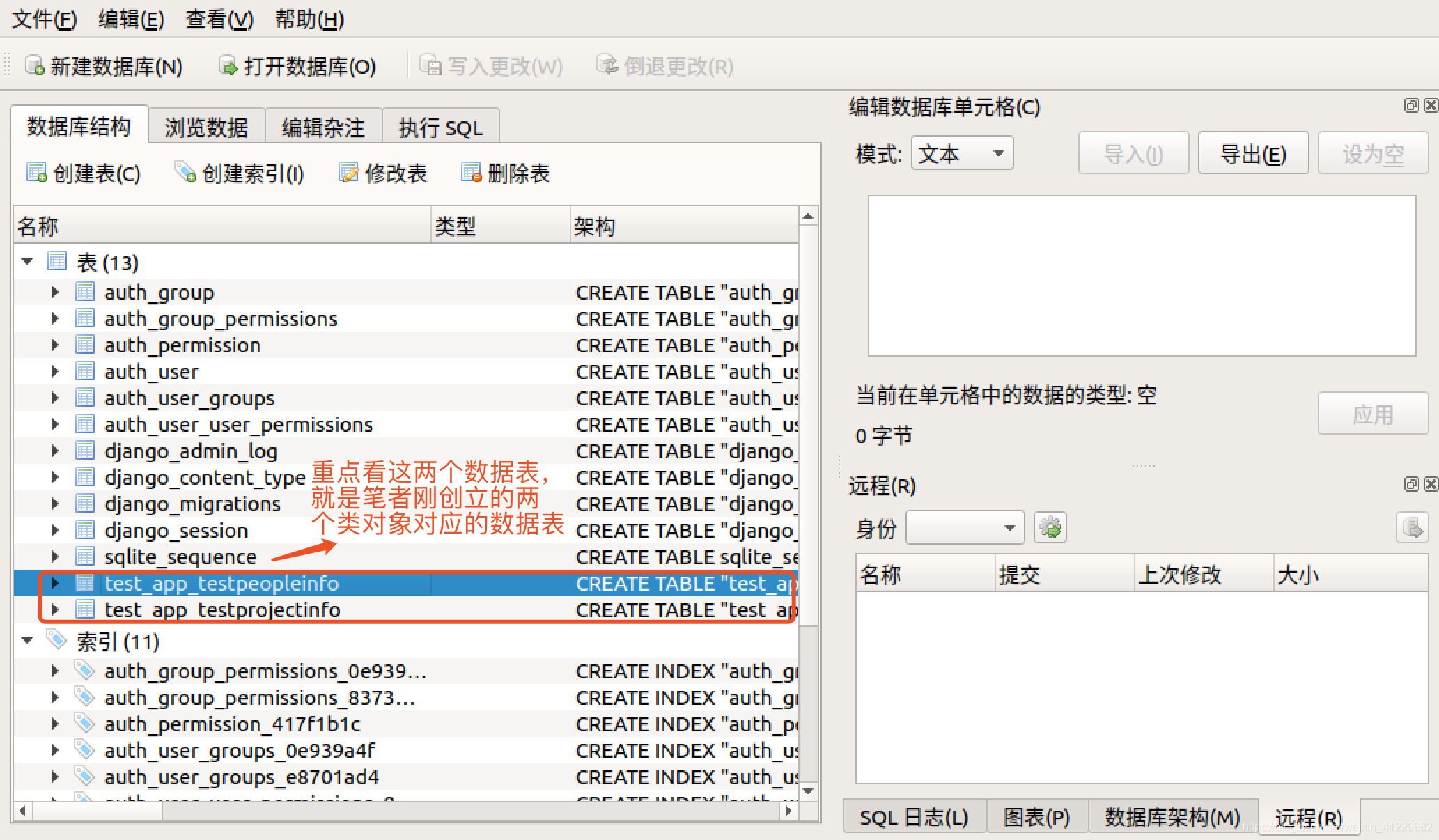Select the auth_group_permissions_0e939 index row
Viewport: 1439px width, 840px height.
[x=406, y=671]
